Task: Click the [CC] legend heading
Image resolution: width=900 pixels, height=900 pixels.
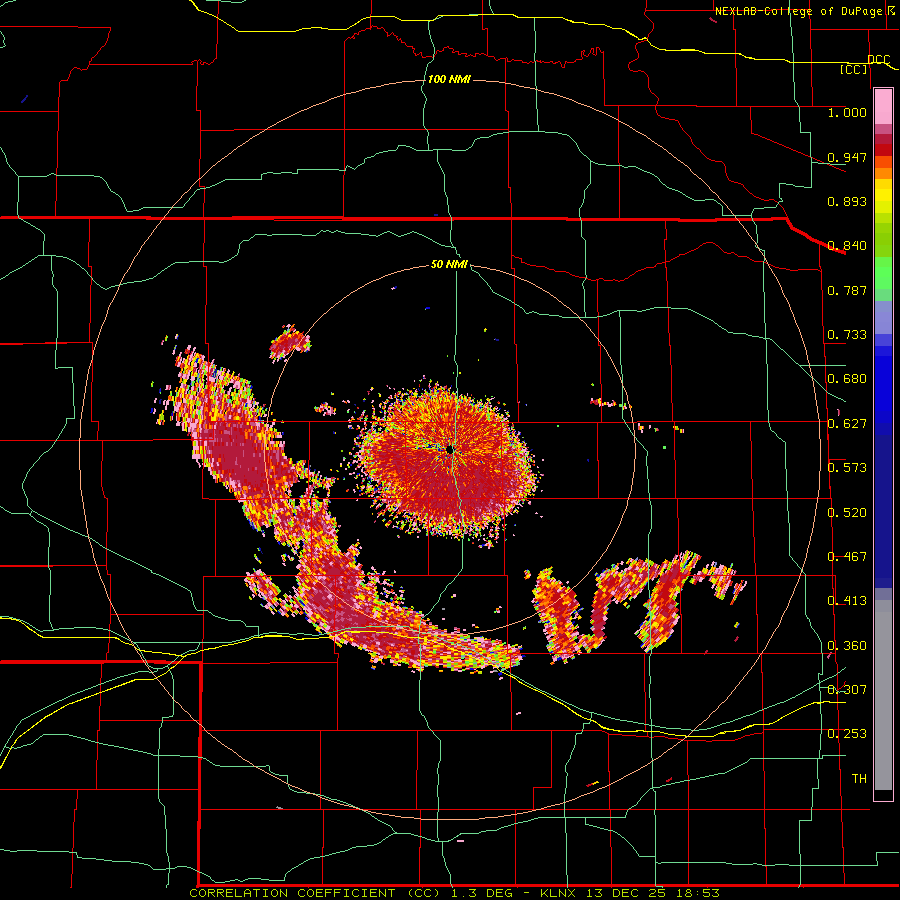Action: click(x=854, y=69)
